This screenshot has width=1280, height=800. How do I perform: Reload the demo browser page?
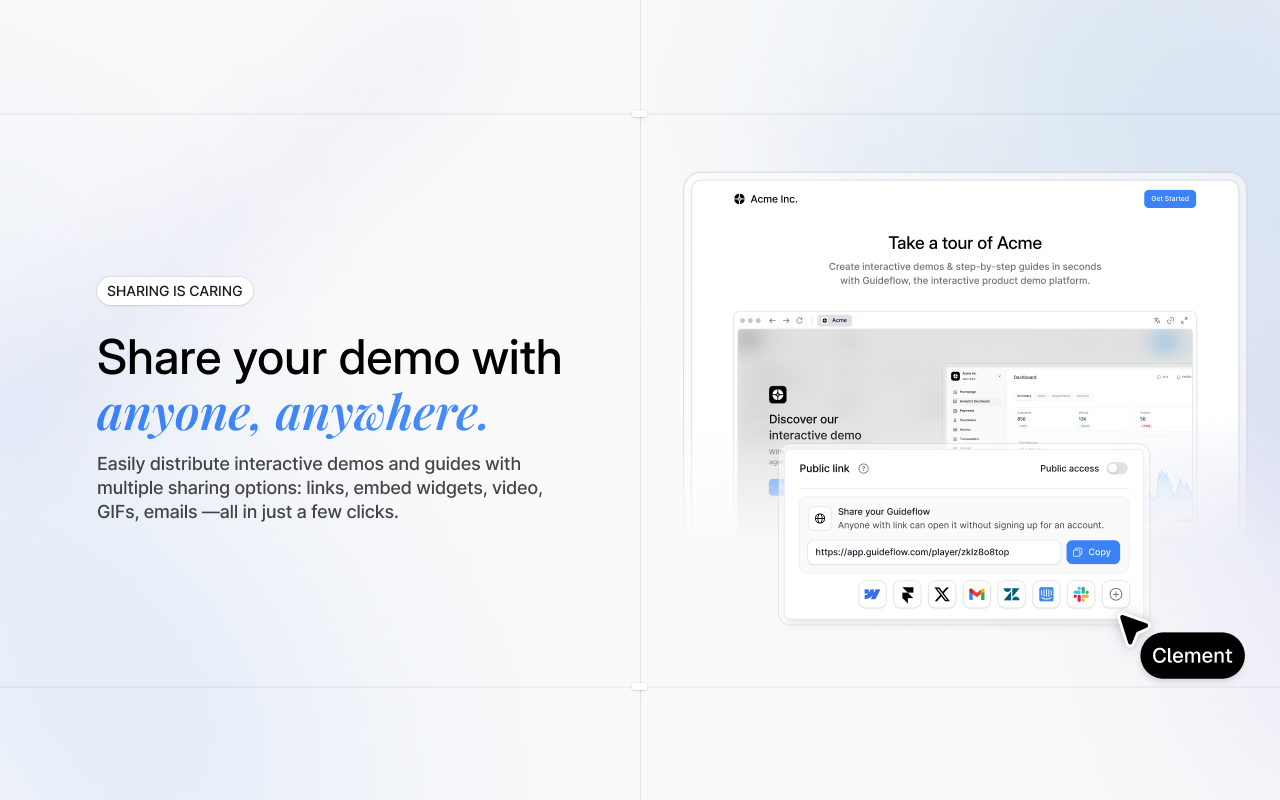[x=799, y=321]
